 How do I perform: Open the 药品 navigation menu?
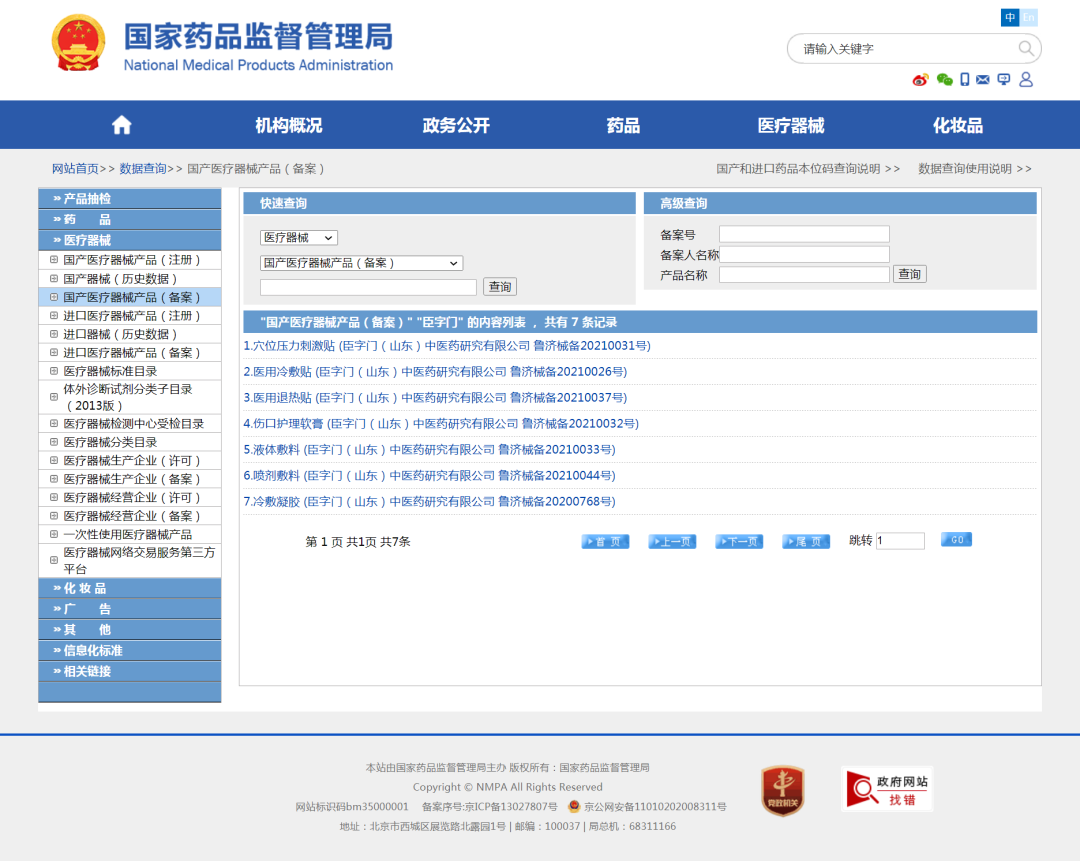pyautogui.click(x=623, y=125)
